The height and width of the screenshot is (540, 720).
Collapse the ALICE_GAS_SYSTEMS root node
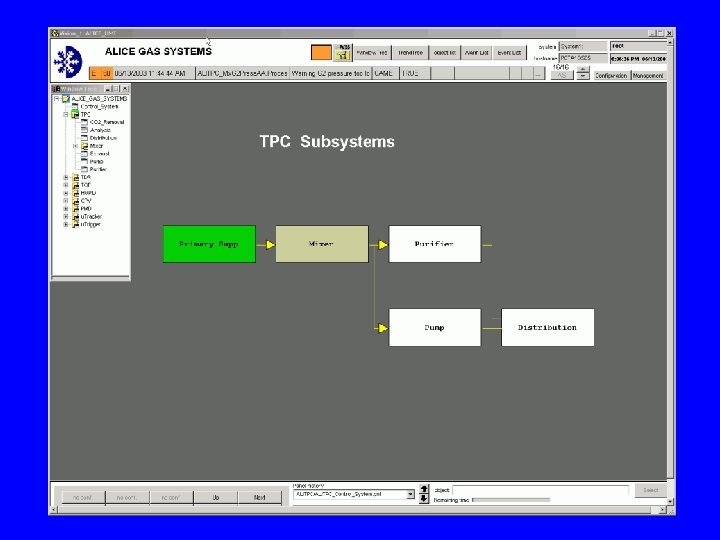click(56, 99)
